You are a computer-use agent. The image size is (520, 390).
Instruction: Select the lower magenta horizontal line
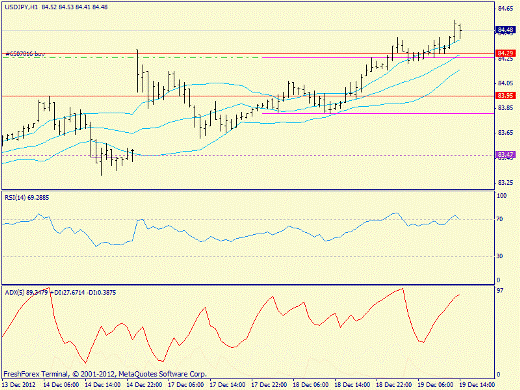coord(378,113)
